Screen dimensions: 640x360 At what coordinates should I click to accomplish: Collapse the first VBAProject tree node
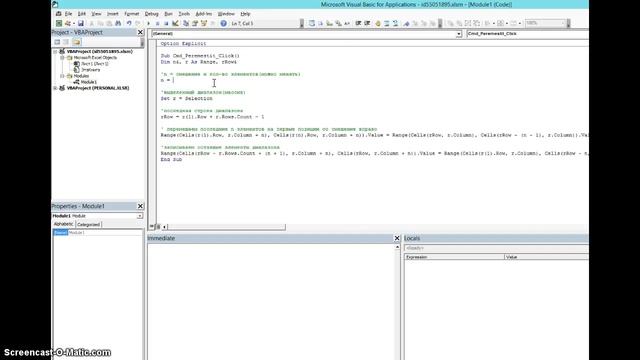click(x=56, y=52)
